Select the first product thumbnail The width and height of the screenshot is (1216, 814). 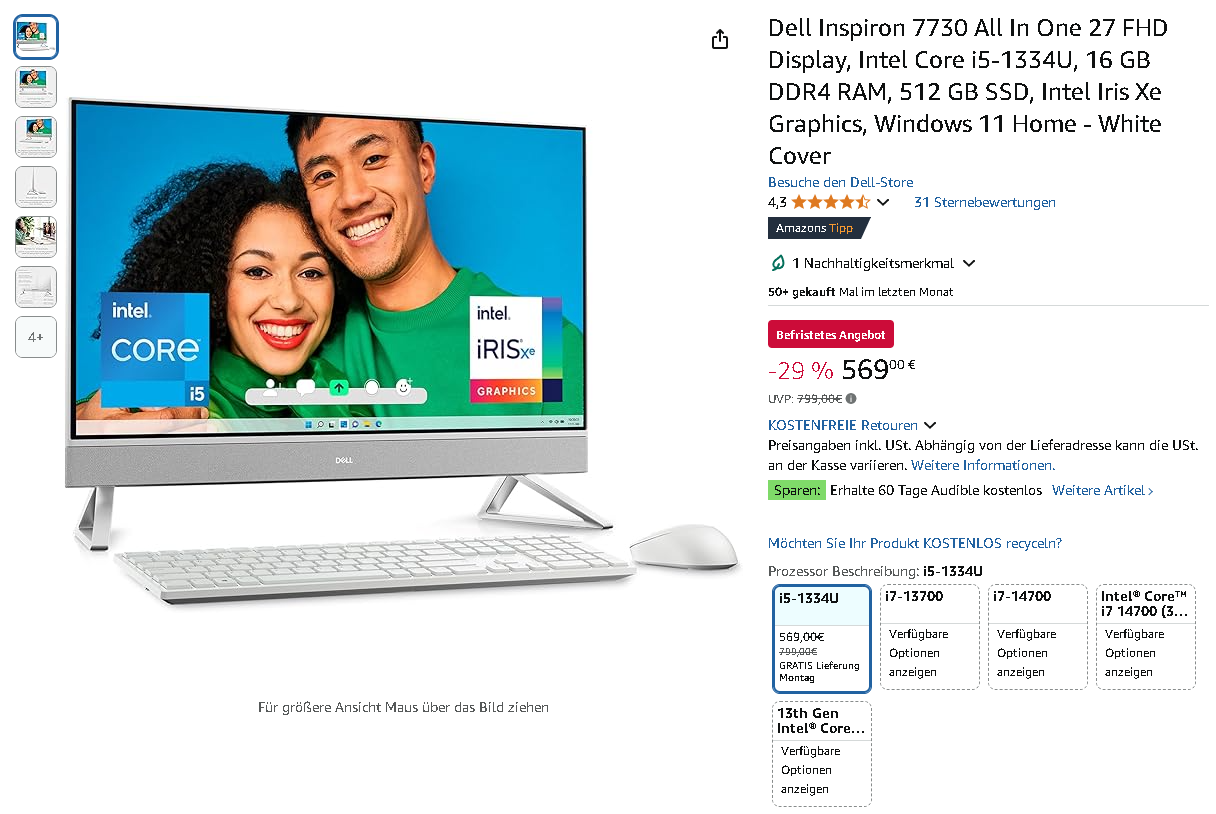36,37
